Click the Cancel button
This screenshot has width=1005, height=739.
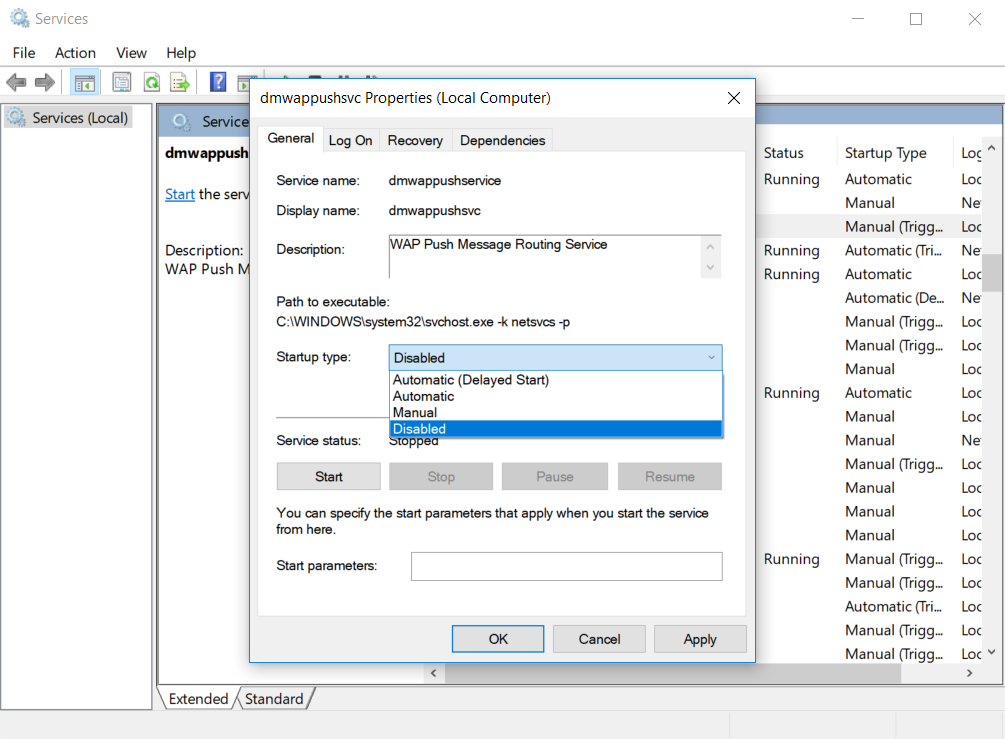pyautogui.click(x=599, y=639)
